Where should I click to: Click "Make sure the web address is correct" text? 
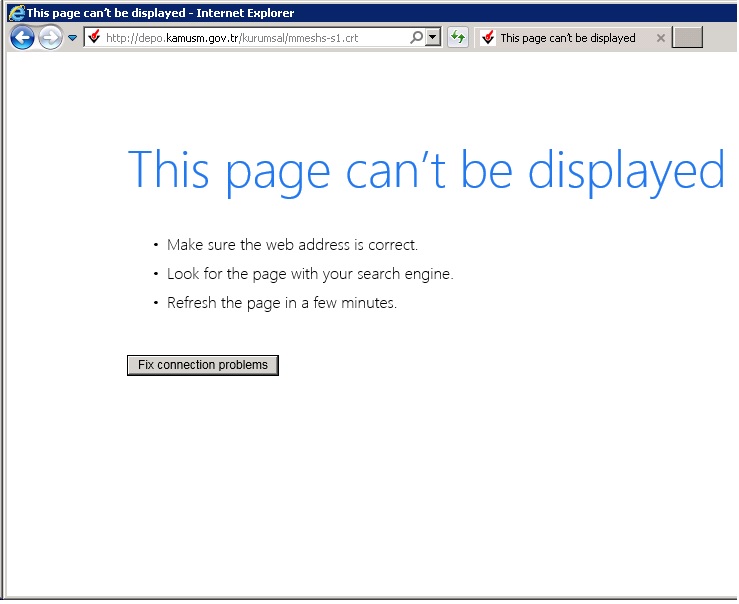click(x=292, y=245)
